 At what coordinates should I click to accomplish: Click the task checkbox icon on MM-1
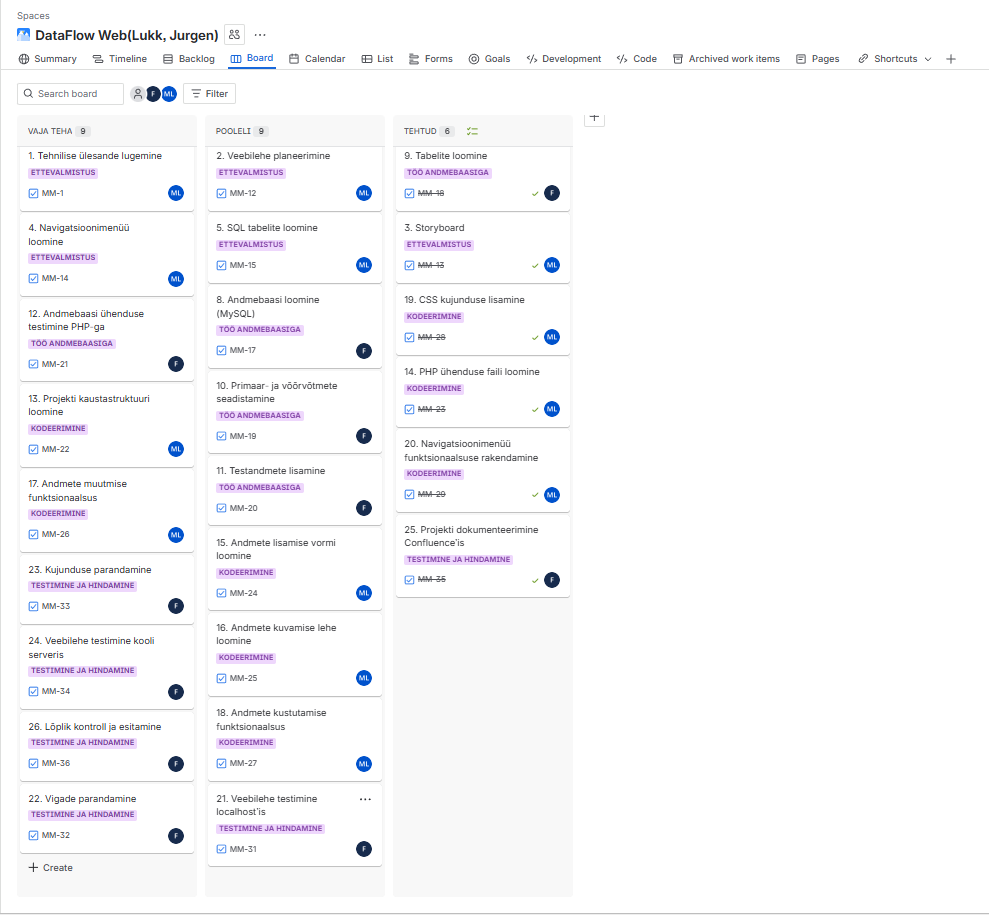34,193
